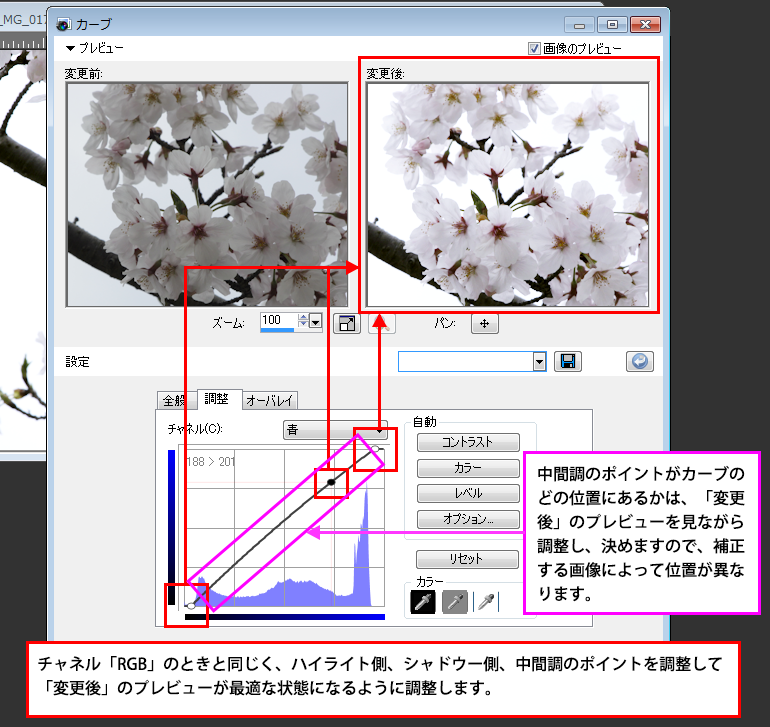The width and height of the screenshot is (770, 727).
Task: Click the horizontal blue gradient bar
Action: (x=285, y=617)
